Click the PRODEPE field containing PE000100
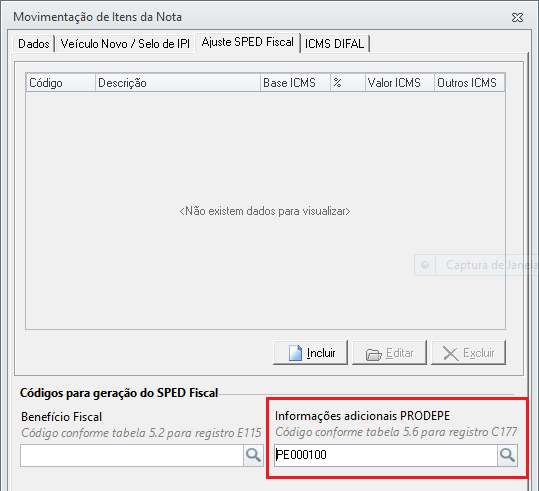 (x=386, y=455)
